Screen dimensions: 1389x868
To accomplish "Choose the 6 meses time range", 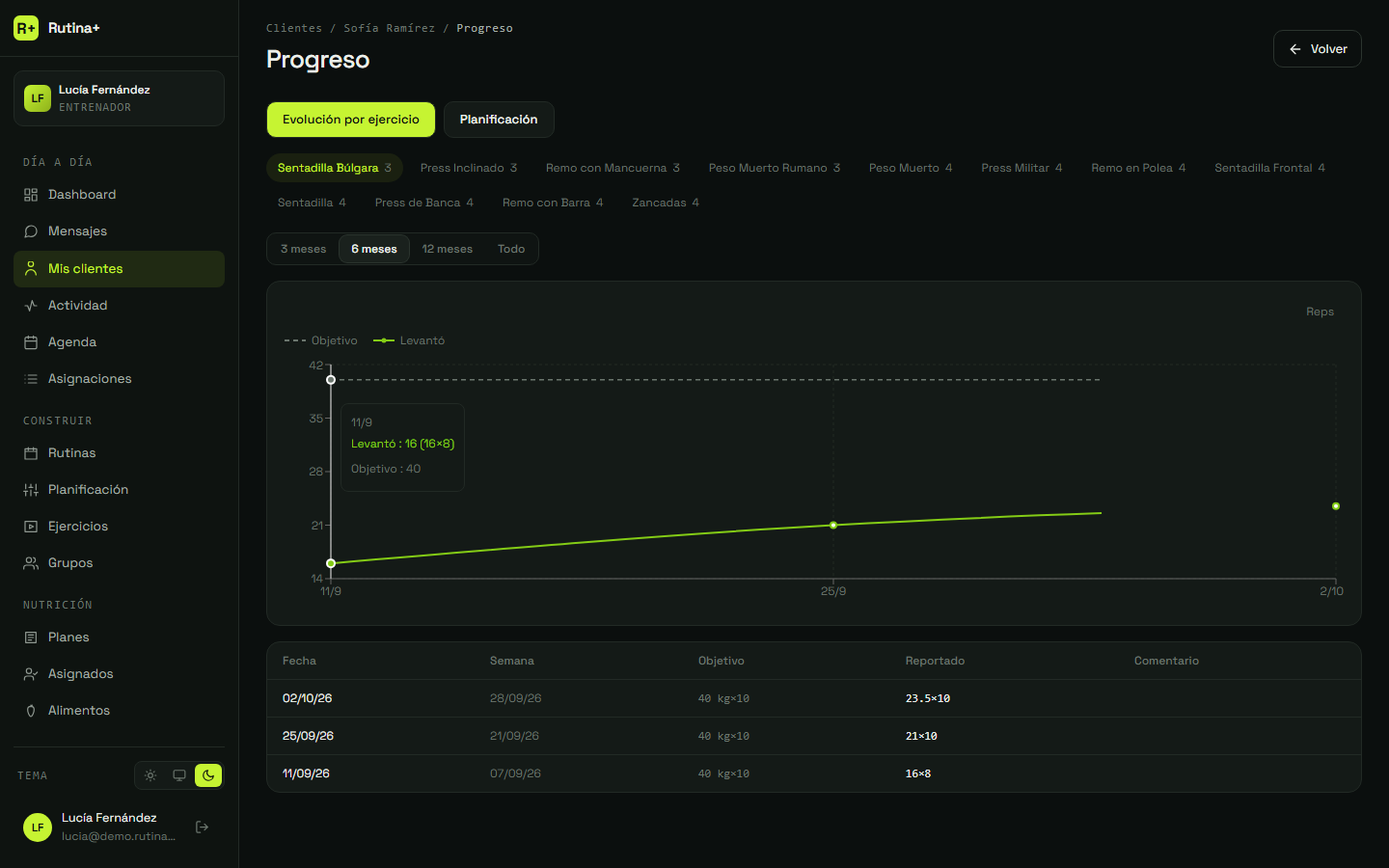I will click(374, 249).
